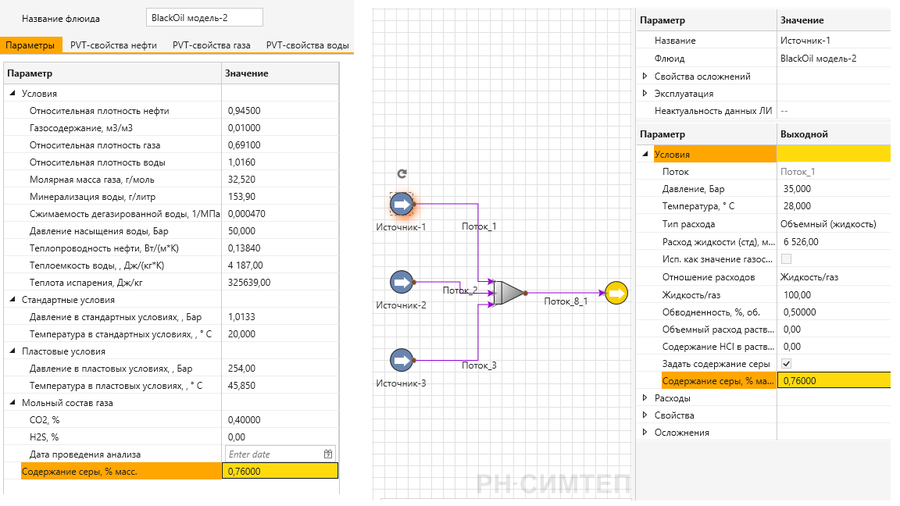This screenshot has height=506, width=900.
Task: Click the Неактуальность данных ЛИ row
Action: coord(763,111)
